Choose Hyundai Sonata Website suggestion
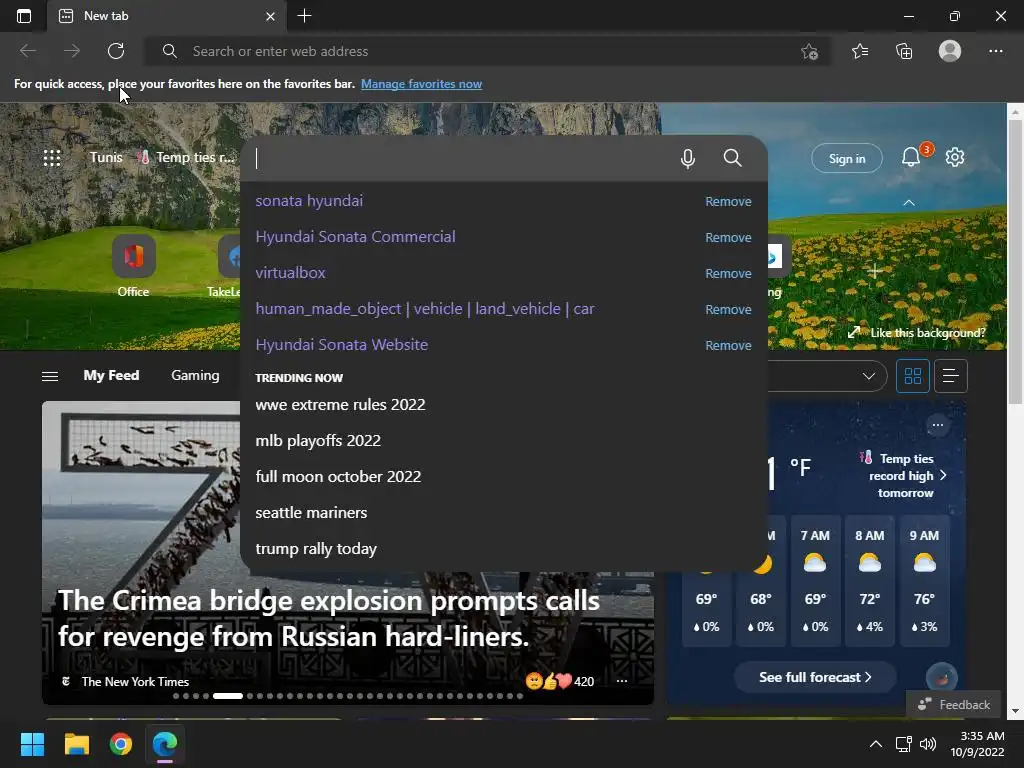 (342, 344)
